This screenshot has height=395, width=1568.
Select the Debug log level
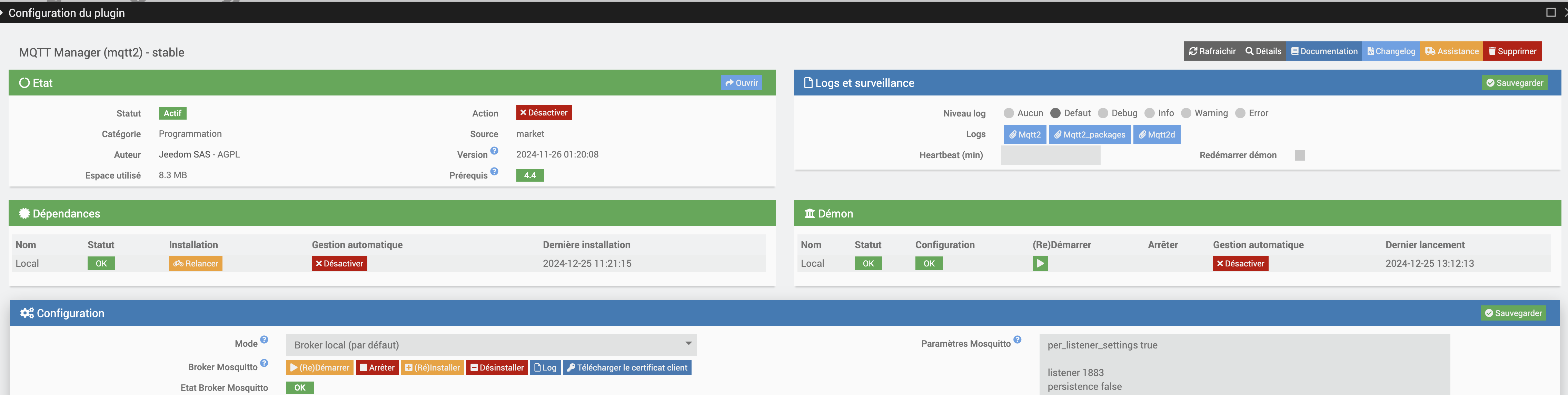pos(1103,113)
